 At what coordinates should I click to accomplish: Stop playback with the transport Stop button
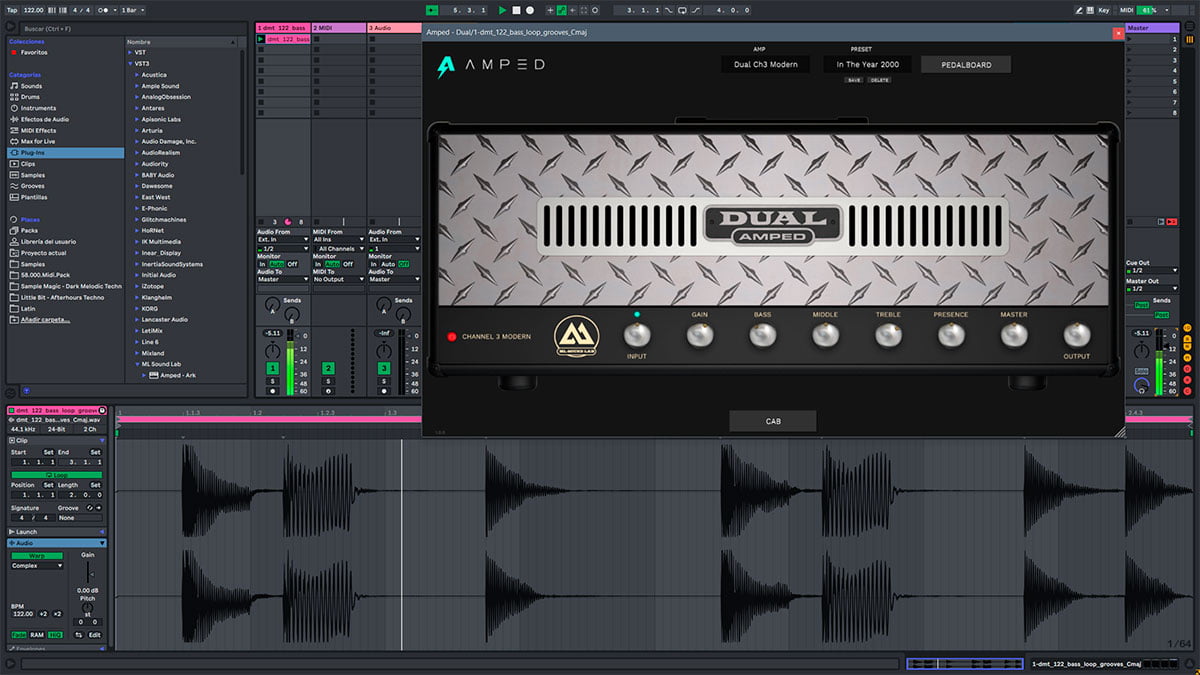[516, 10]
